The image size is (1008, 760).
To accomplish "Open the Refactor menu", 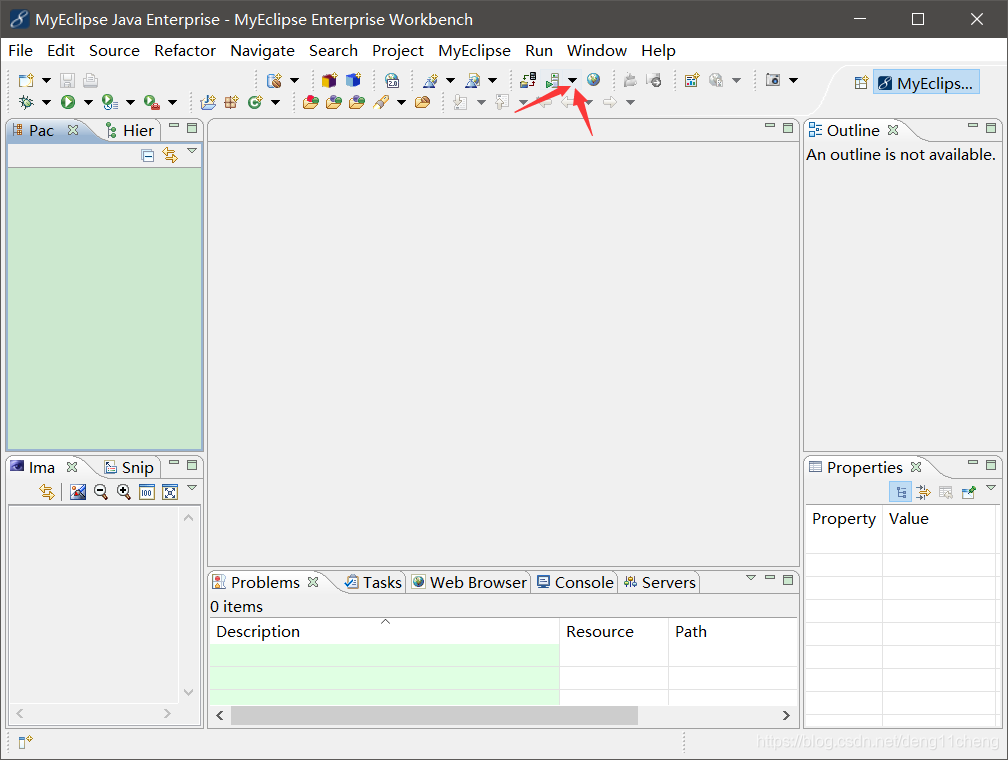I will (x=184, y=51).
